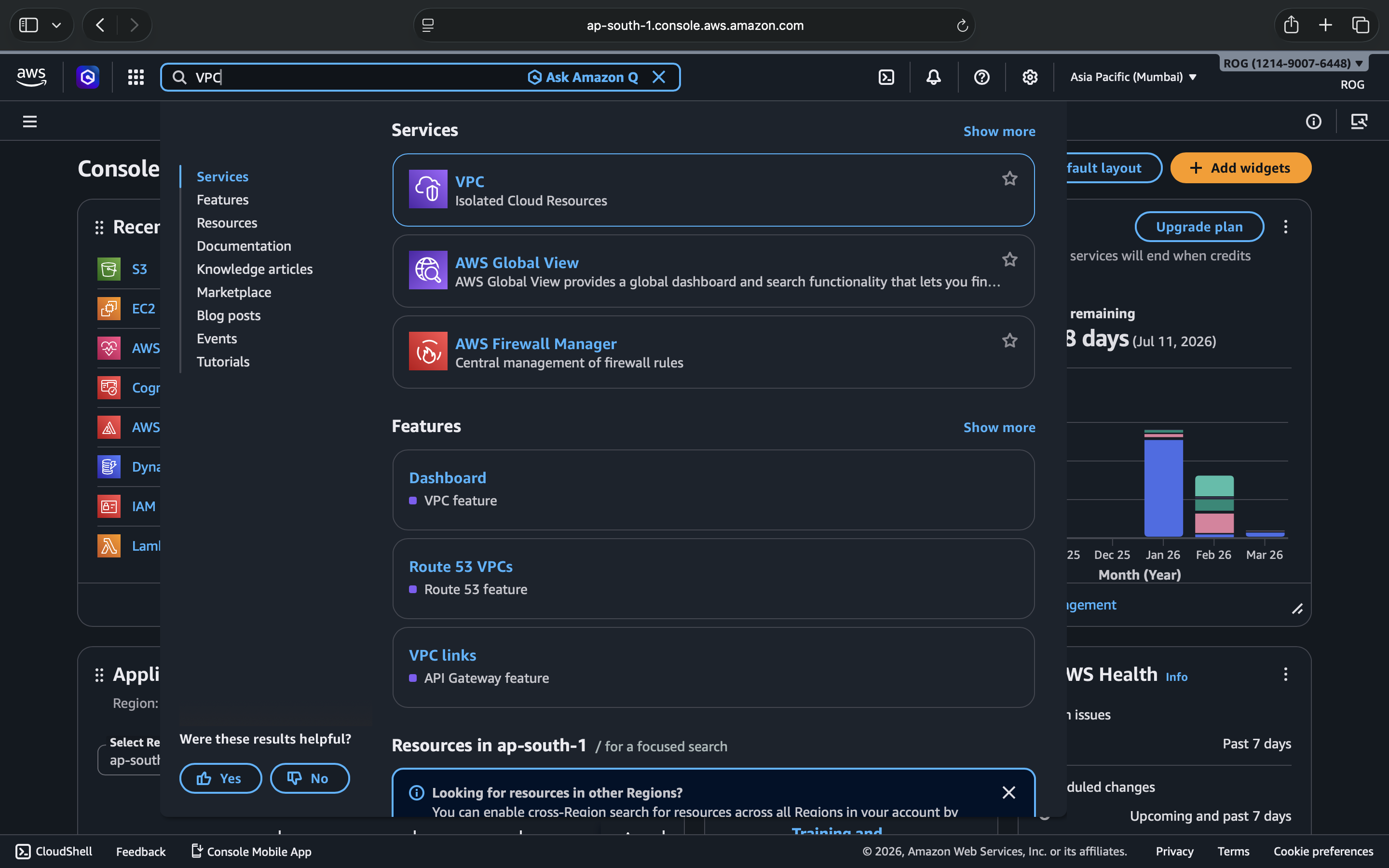This screenshot has height=868, width=1389.
Task: Favorite the VPC service with star
Action: click(x=1009, y=178)
